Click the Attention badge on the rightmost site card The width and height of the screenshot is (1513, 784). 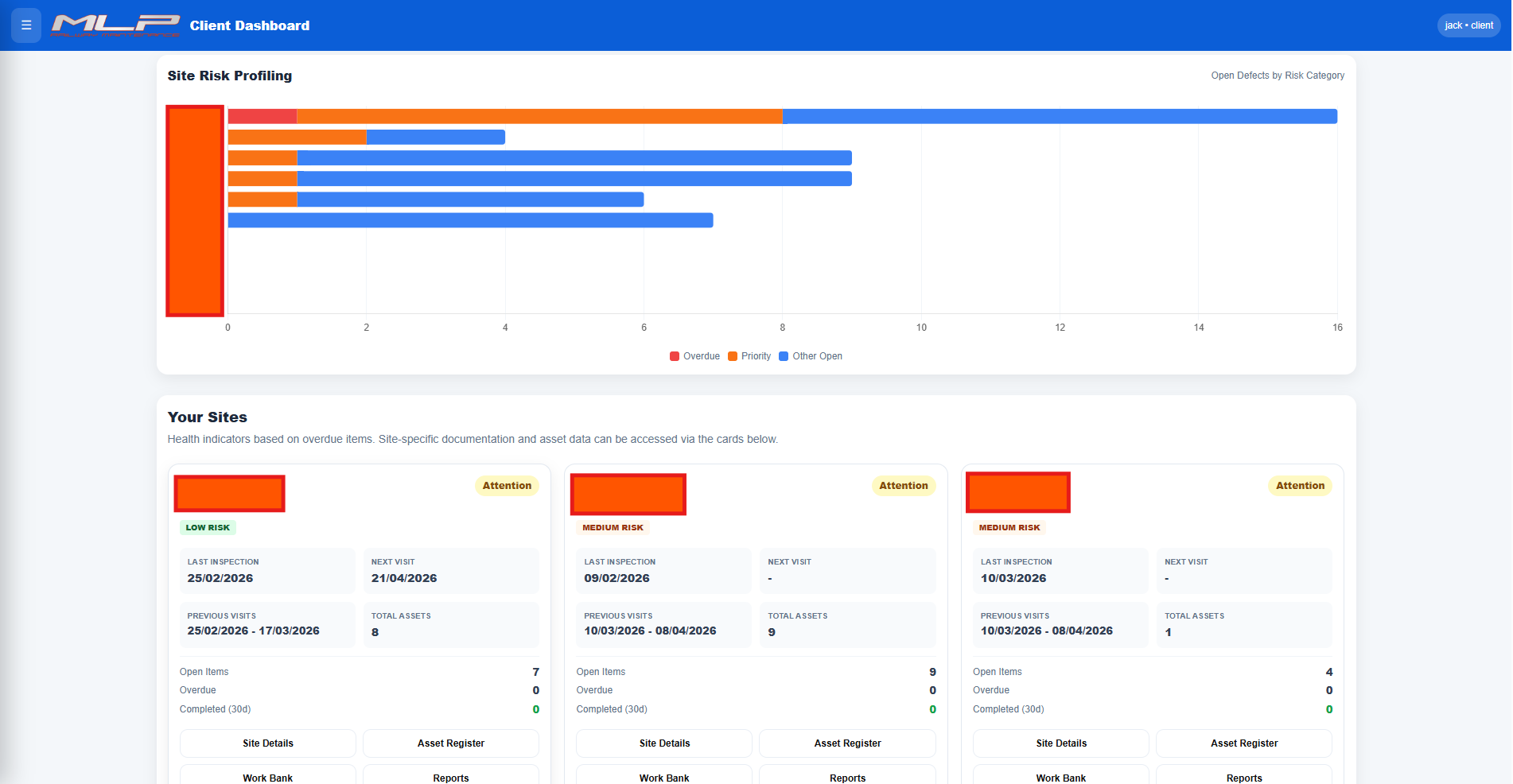1299,485
